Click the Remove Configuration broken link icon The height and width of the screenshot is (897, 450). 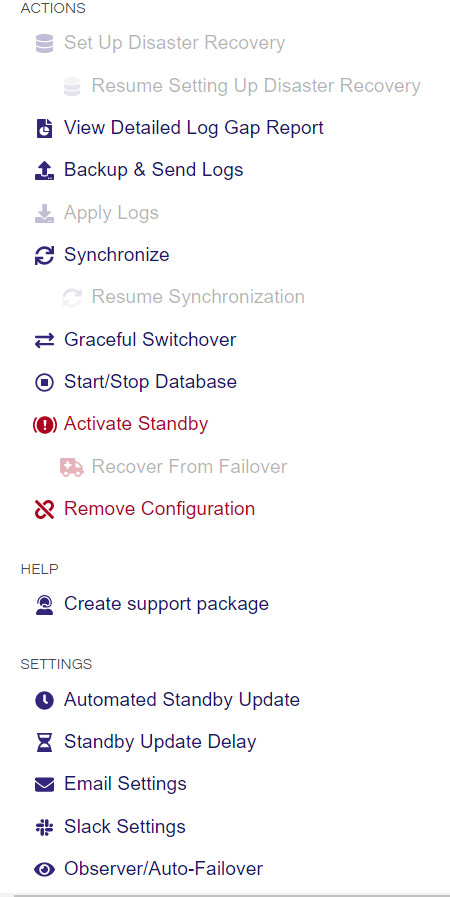(x=45, y=509)
